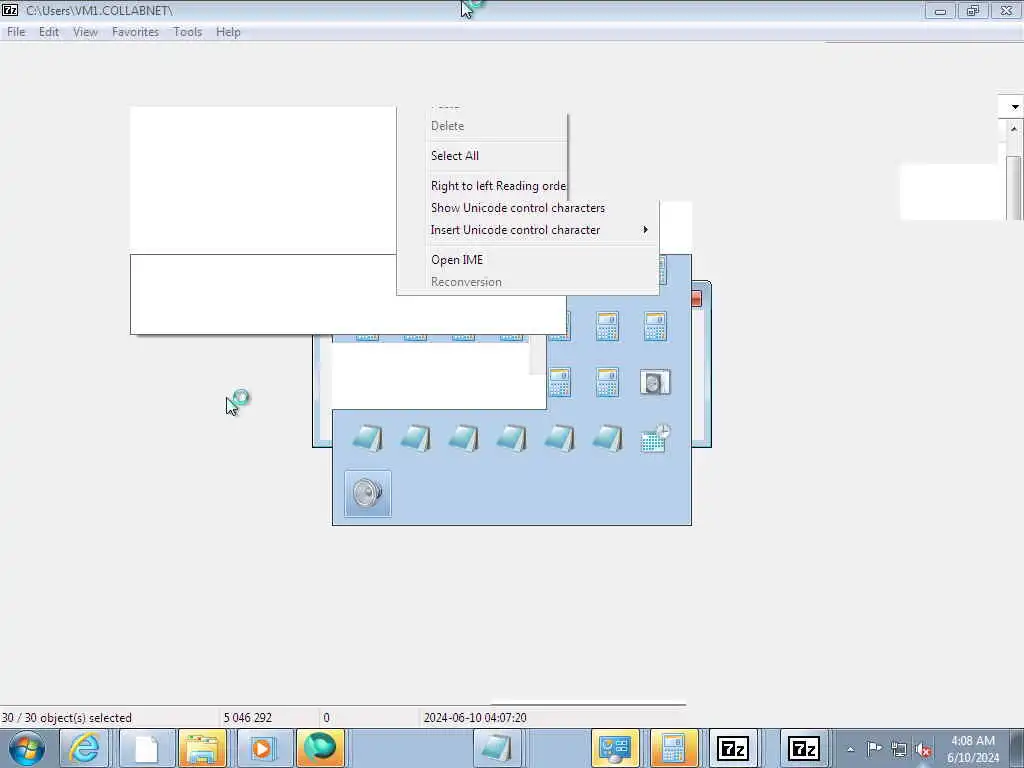
Task: Click the muted volume tray icon
Action: (923, 750)
